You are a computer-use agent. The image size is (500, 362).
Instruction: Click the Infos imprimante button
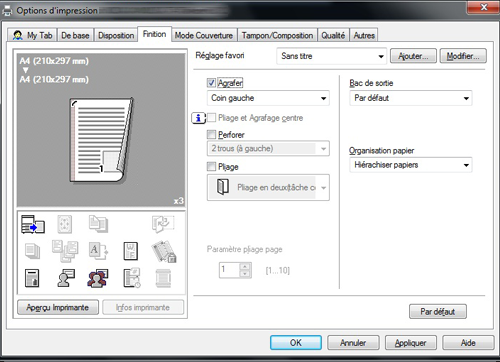(x=143, y=307)
